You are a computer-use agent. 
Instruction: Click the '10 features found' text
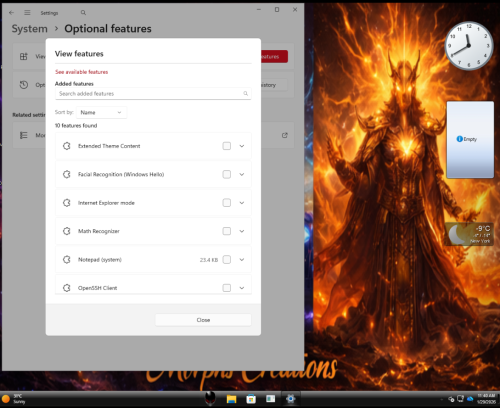(x=76, y=125)
